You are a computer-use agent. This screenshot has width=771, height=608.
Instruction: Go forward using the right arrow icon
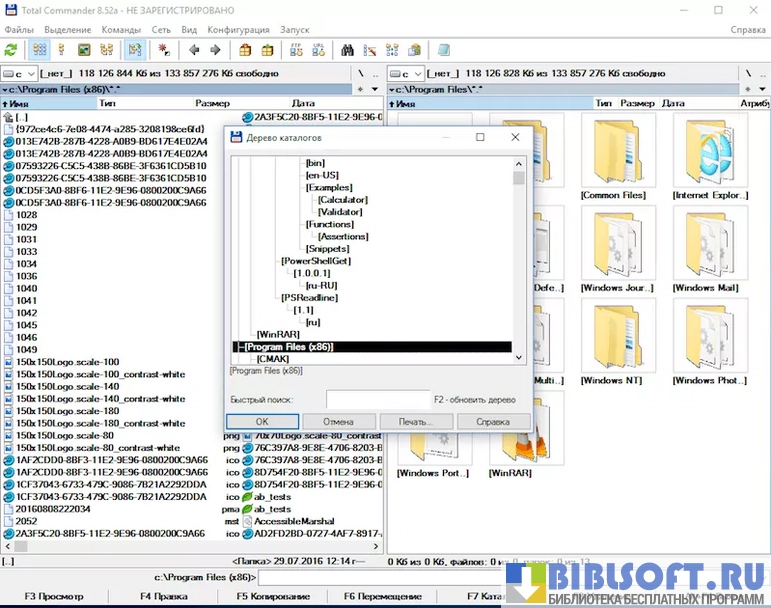click(x=215, y=49)
